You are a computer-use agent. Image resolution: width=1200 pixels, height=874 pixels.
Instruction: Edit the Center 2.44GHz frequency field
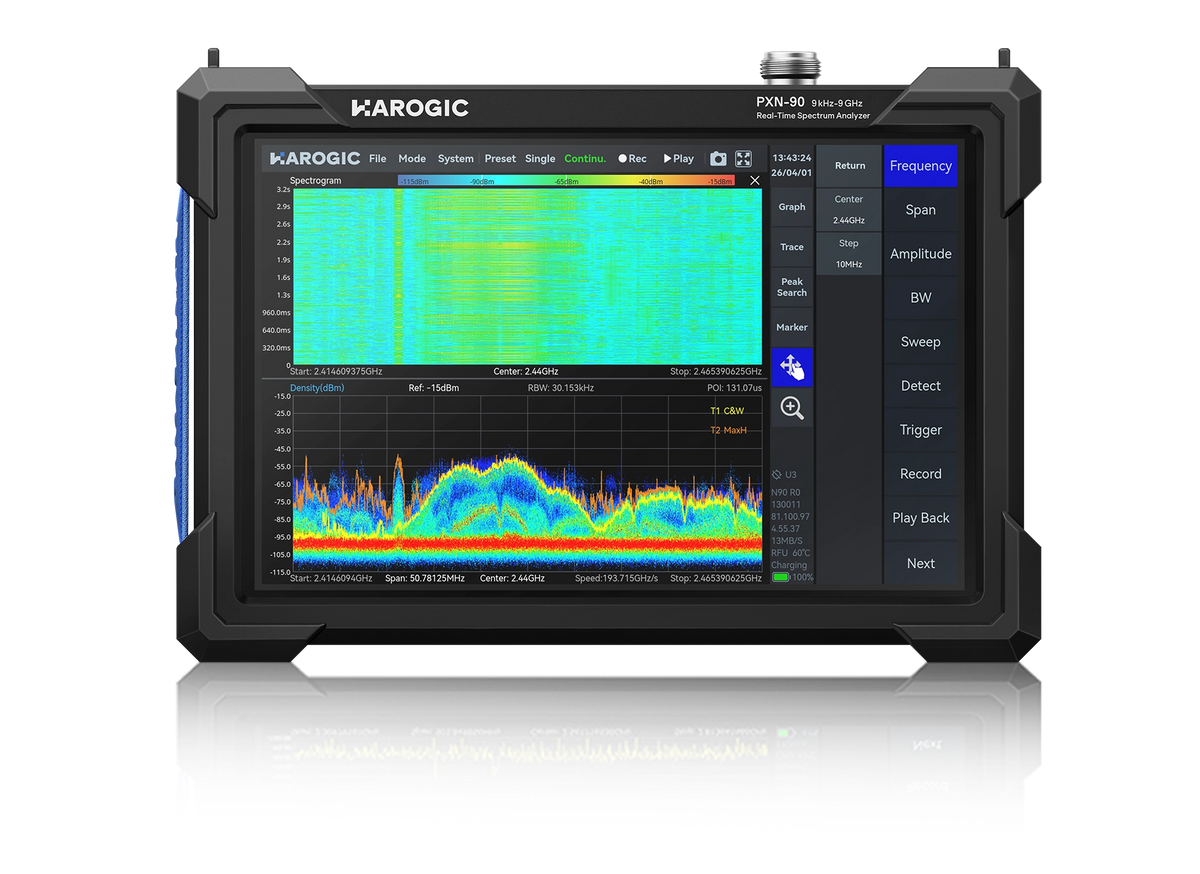[x=849, y=209]
